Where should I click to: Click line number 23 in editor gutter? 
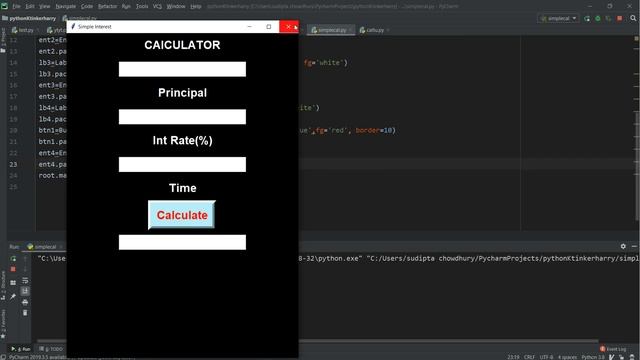(13, 164)
